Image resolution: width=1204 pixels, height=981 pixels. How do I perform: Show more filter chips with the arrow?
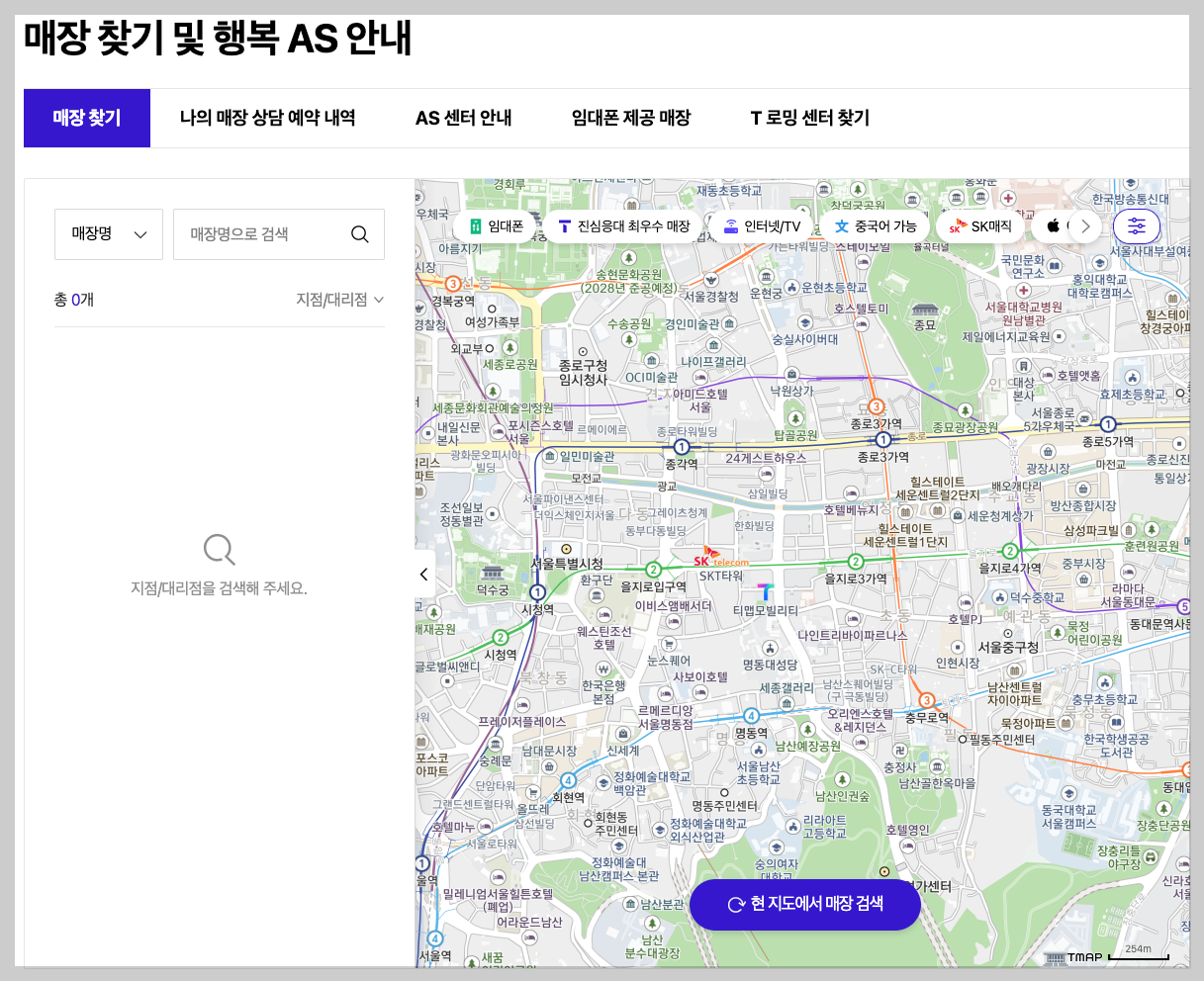[1085, 225]
